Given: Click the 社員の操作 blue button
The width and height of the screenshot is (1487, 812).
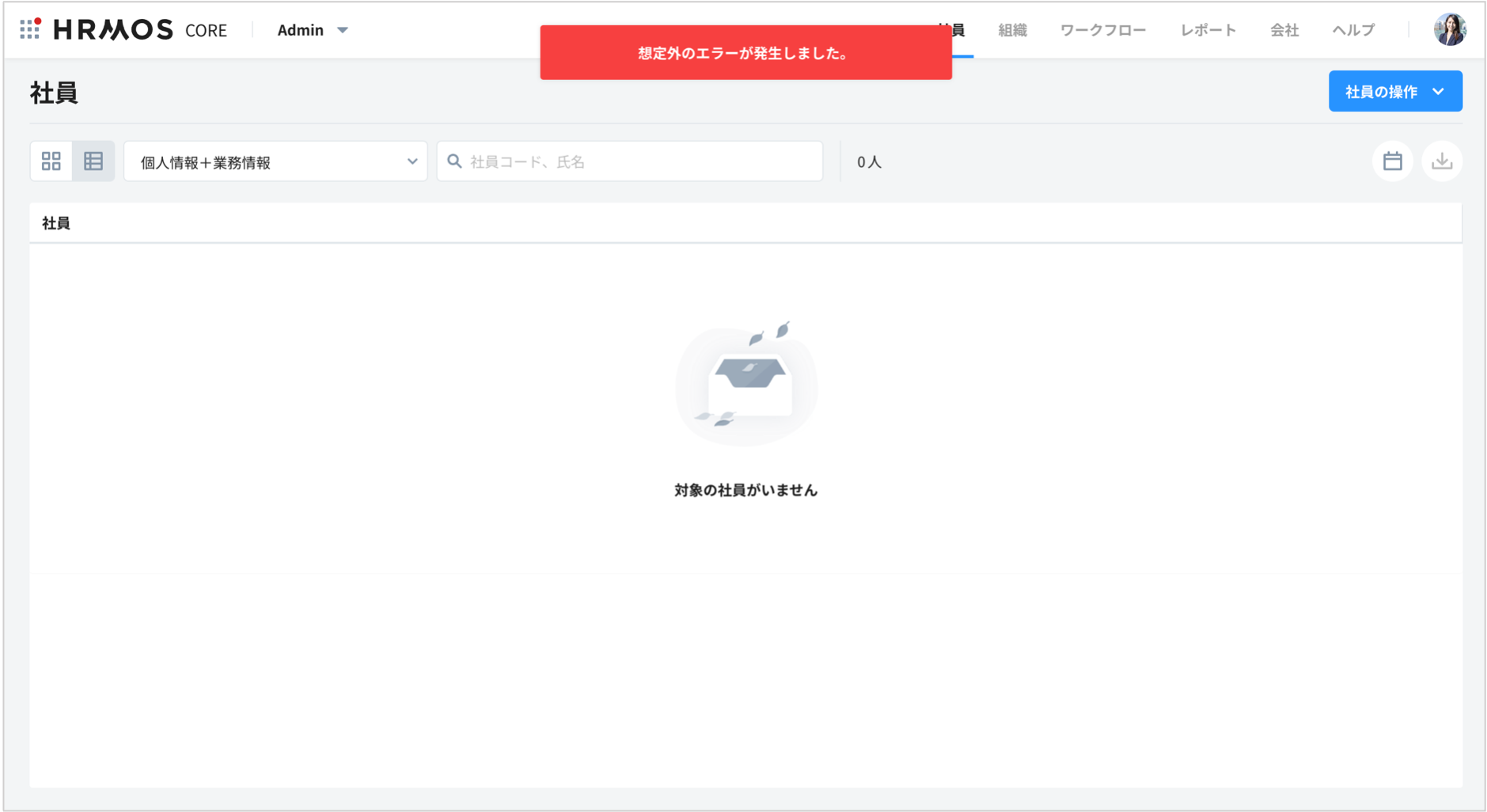Looking at the screenshot, I should point(1395,91).
